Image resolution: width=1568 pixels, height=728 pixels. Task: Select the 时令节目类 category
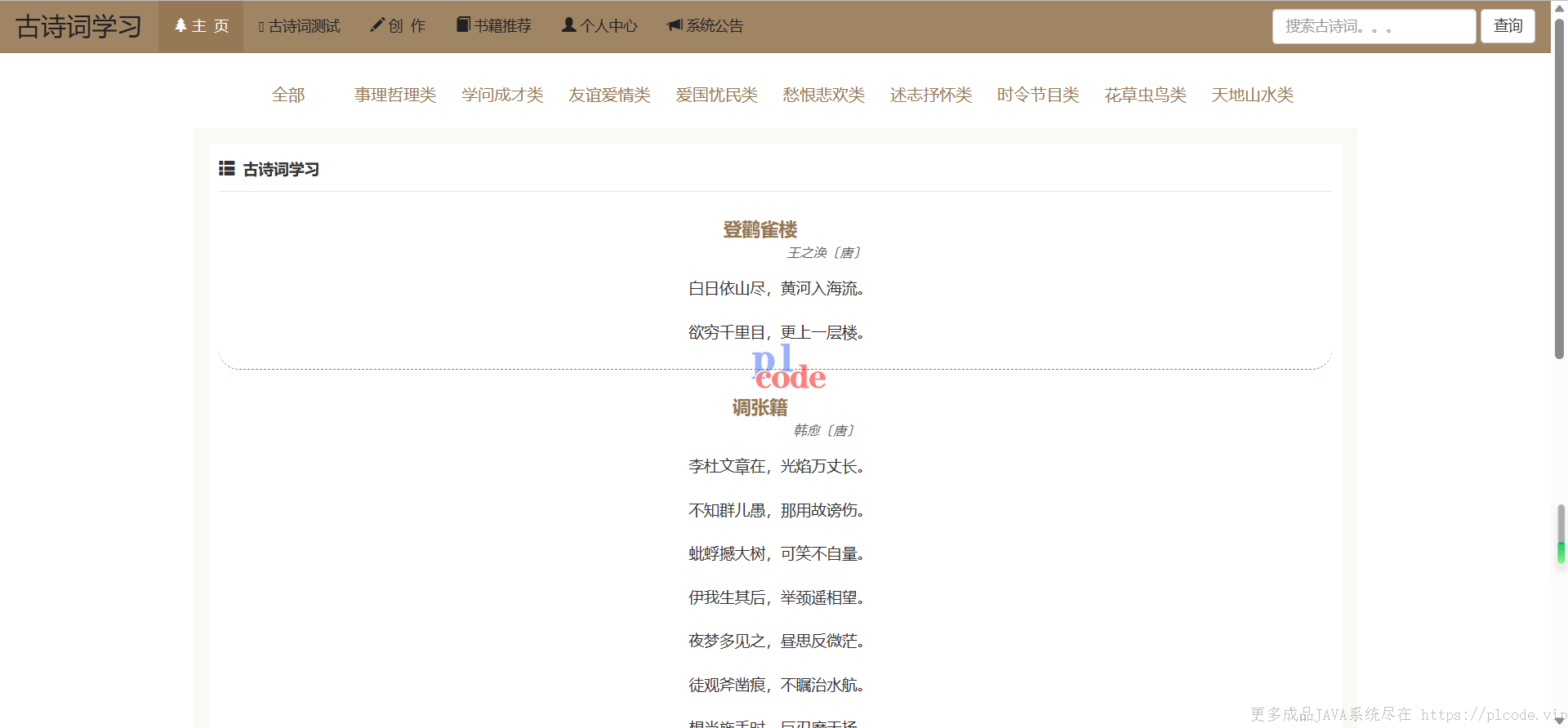point(1038,95)
